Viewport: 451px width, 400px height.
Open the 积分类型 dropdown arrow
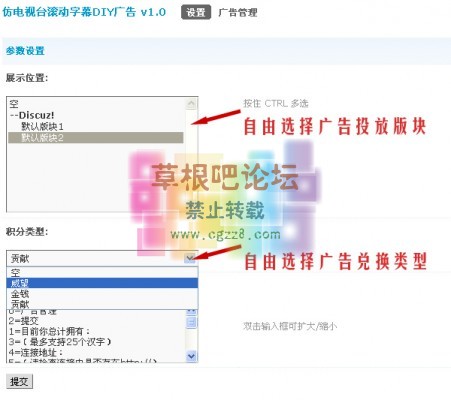(190, 258)
